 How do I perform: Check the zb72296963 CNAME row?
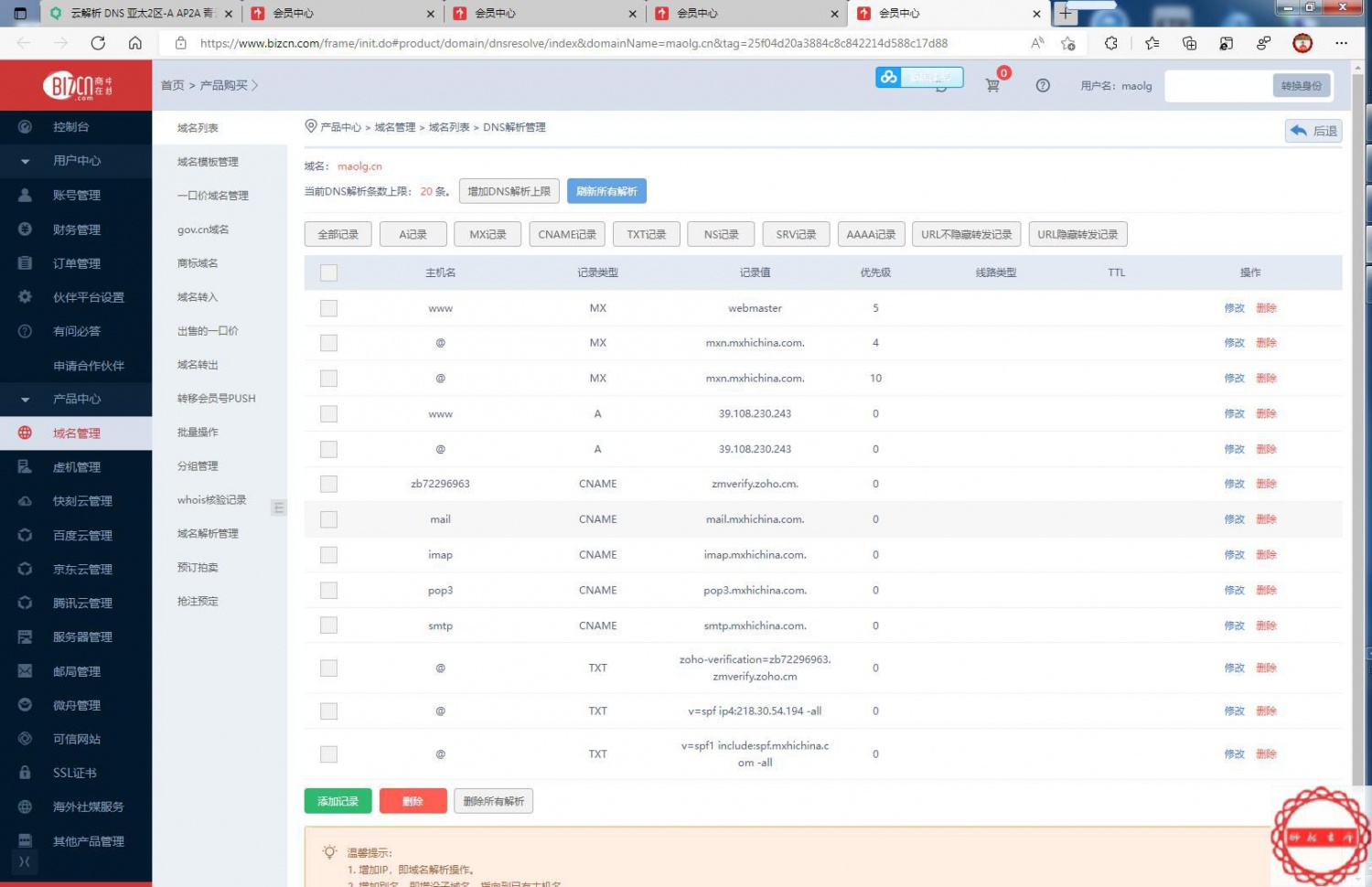coord(329,484)
